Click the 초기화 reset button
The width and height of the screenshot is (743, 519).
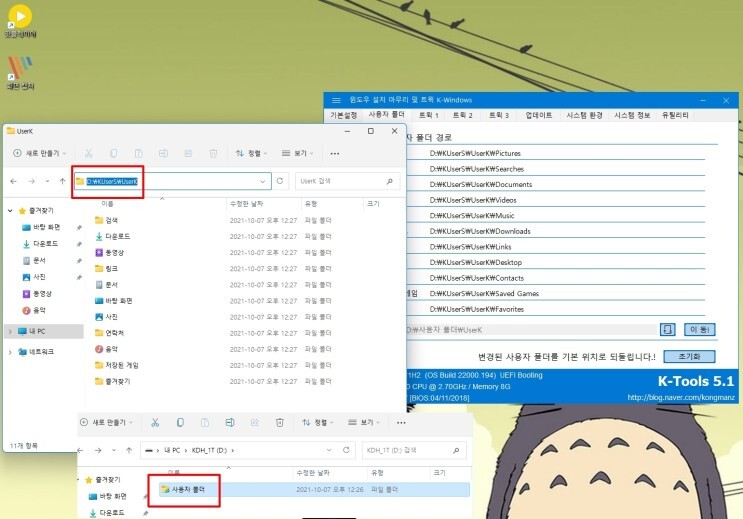[689, 356]
